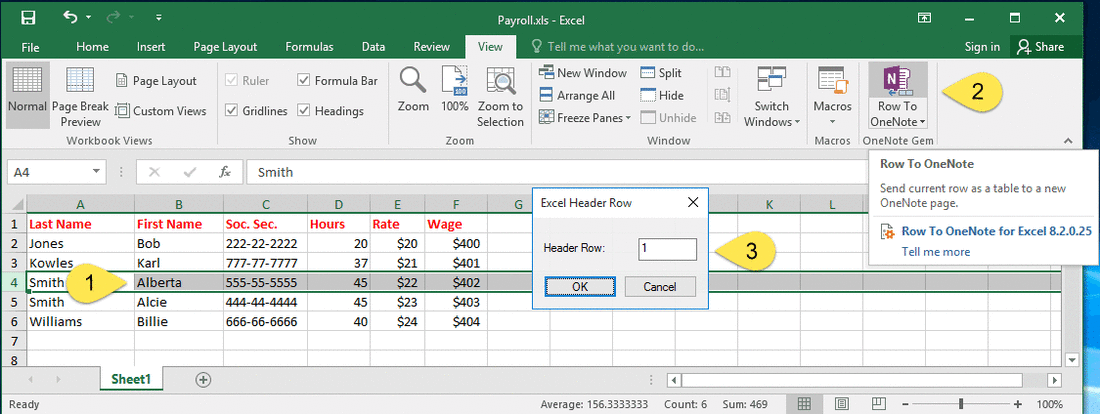Click the Header Row input field
The height and width of the screenshot is (414, 1100).
pos(667,249)
